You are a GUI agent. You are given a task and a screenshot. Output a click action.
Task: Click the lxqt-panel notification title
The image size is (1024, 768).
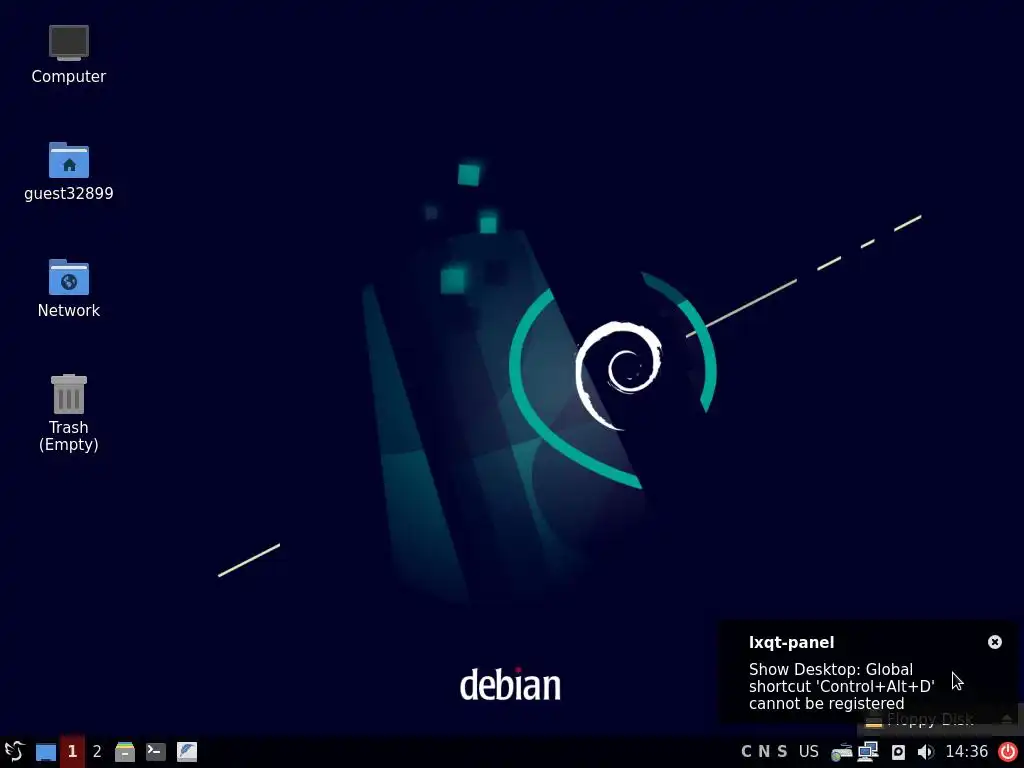(x=792, y=643)
